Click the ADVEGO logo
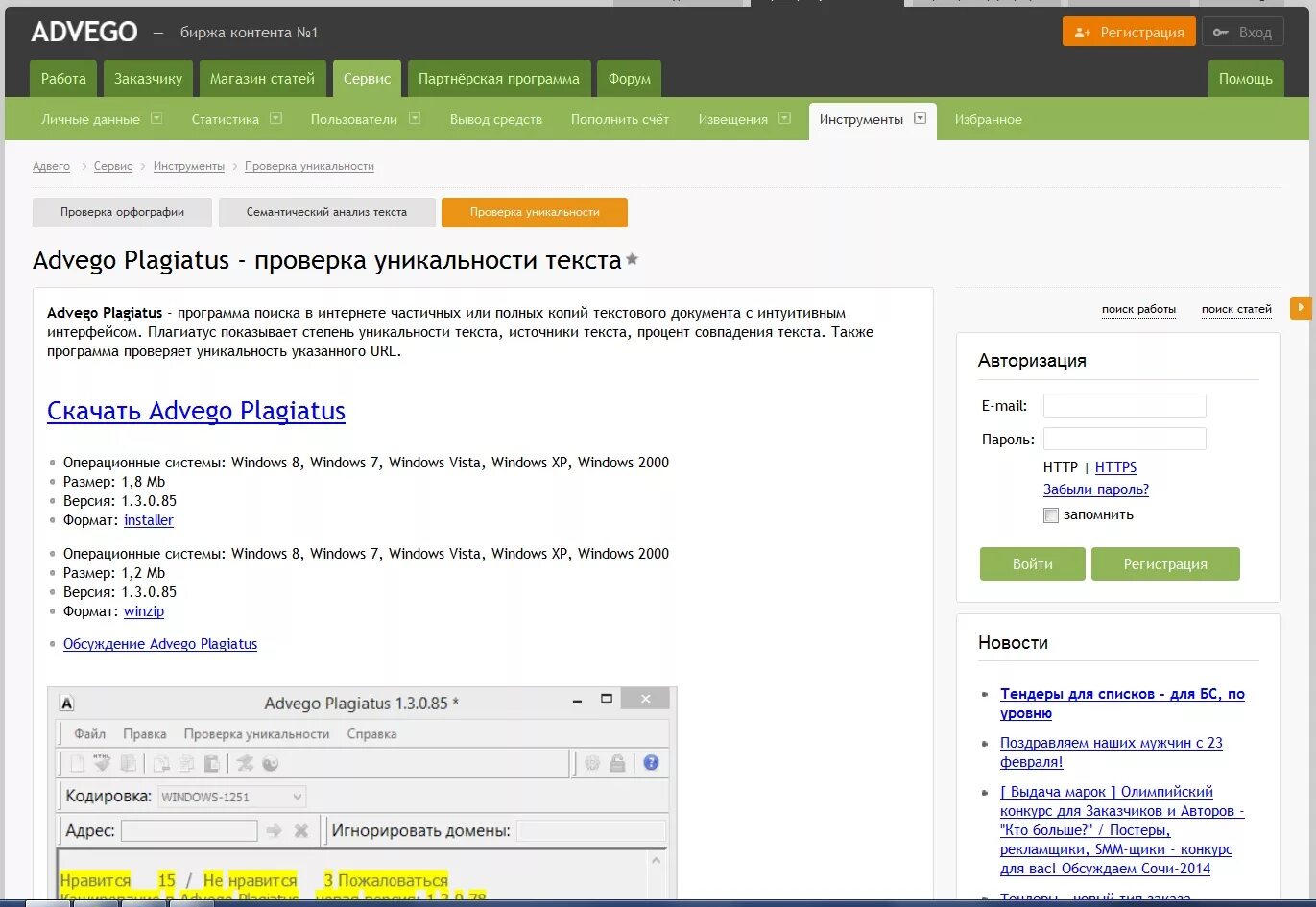Image resolution: width=1316 pixels, height=907 pixels. tap(84, 32)
